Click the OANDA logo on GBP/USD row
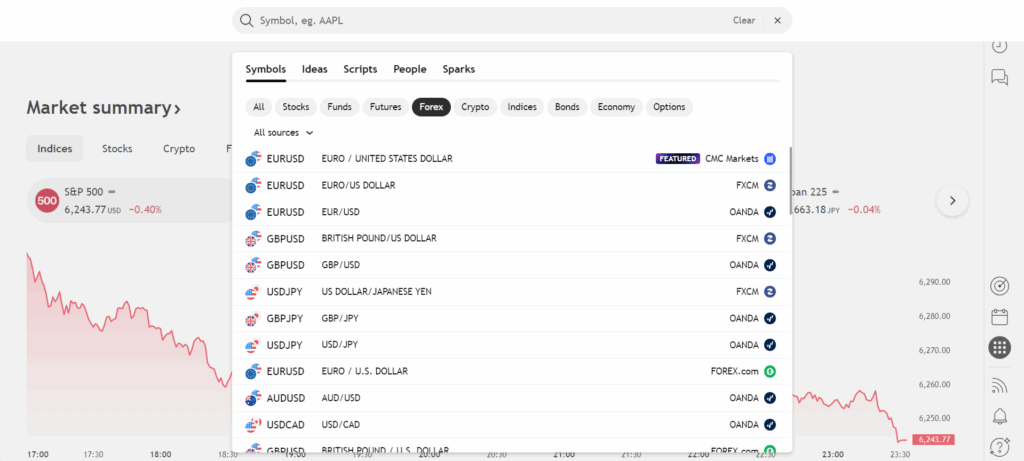Screen dimensions: 1024x461 click(x=769, y=265)
